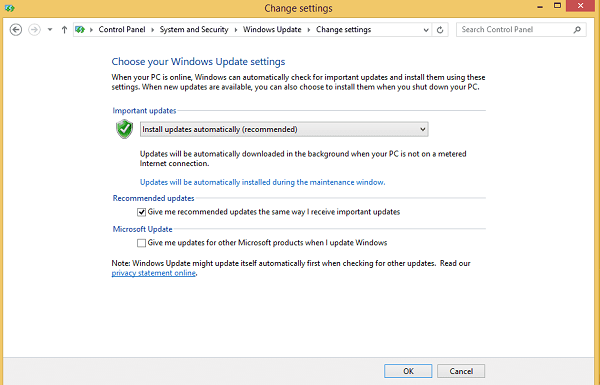Click the Choose your Windows Update settings heading
This screenshot has height=385, width=600.
point(198,62)
